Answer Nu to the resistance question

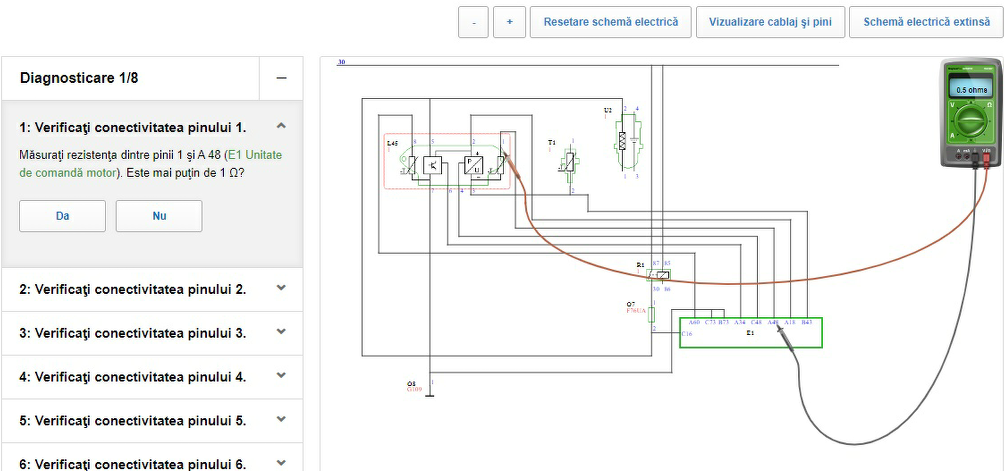(x=159, y=216)
